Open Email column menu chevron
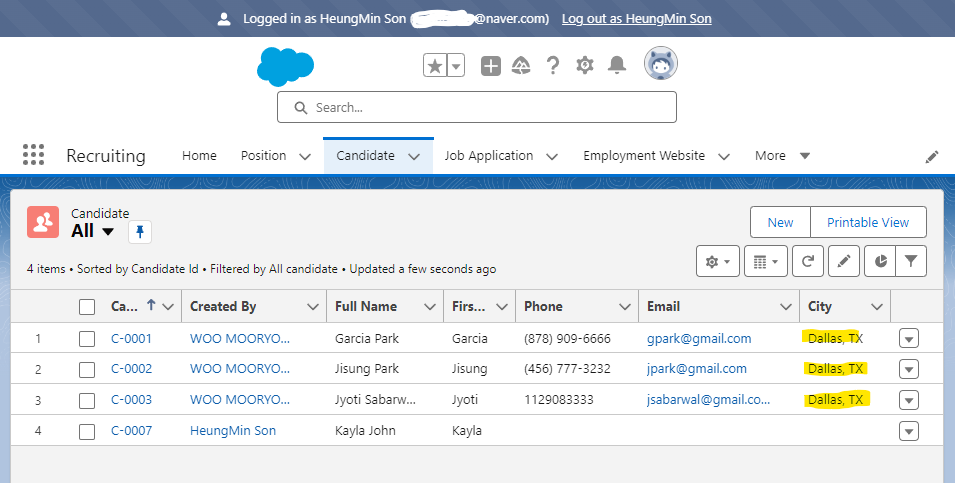 click(x=786, y=307)
